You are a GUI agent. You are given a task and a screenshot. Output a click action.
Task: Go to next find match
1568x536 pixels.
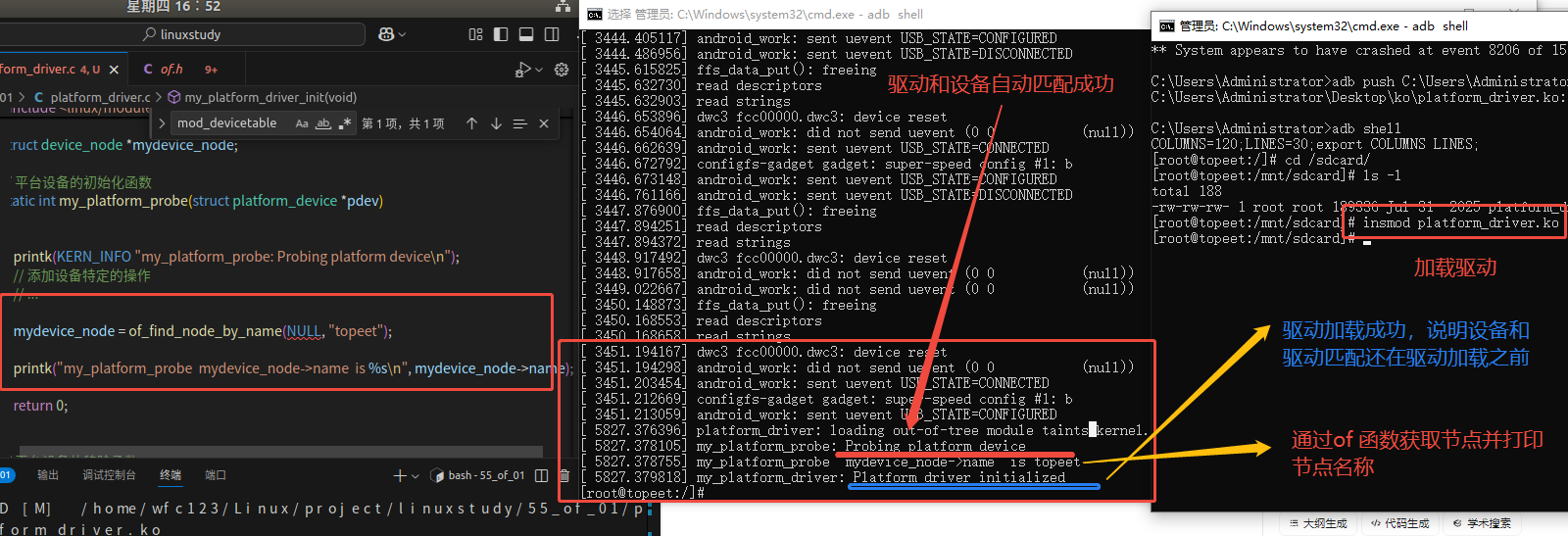[496, 123]
